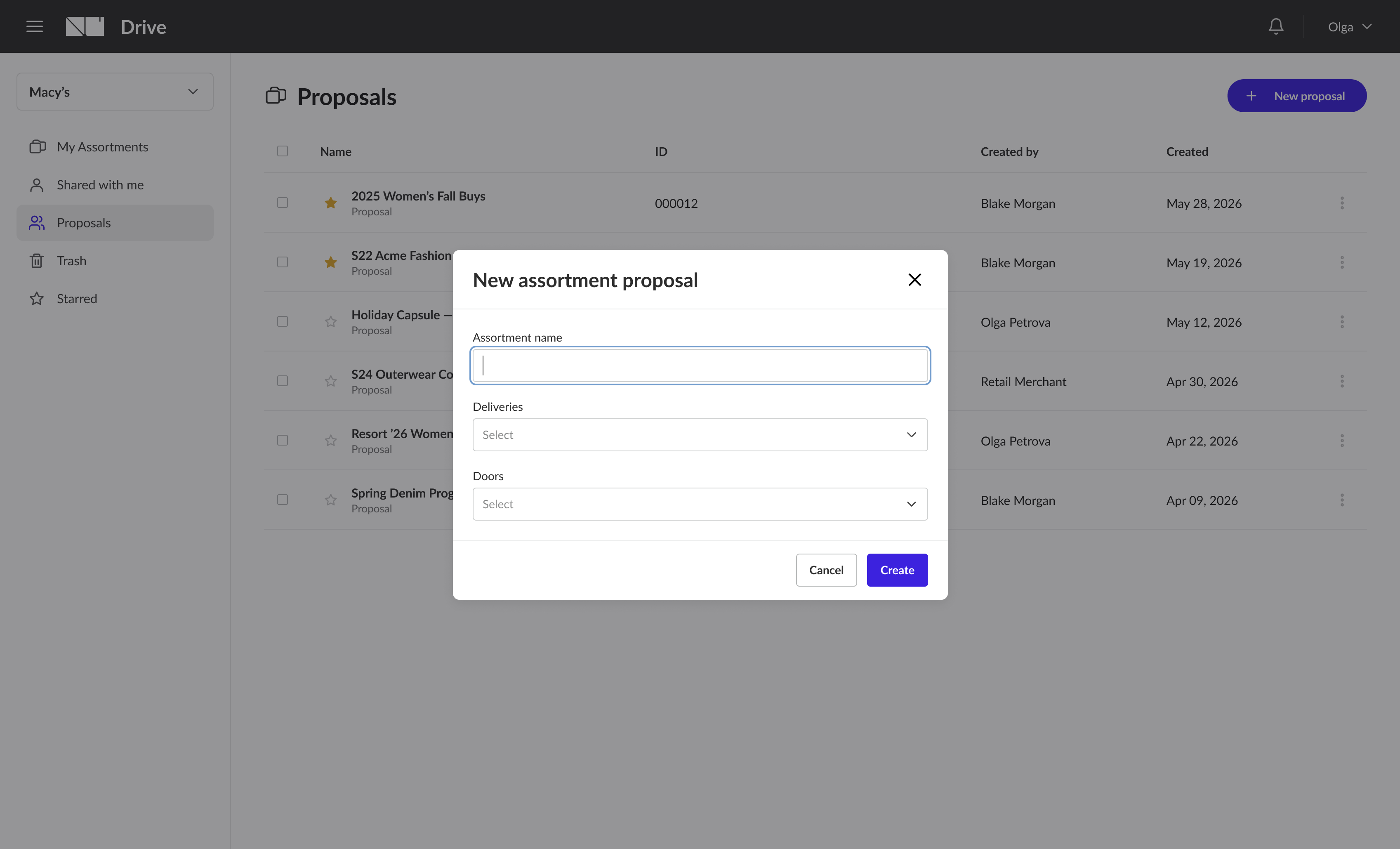Open the 2025 Women's Fall Buys proposal
The width and height of the screenshot is (1400, 849).
[418, 196]
